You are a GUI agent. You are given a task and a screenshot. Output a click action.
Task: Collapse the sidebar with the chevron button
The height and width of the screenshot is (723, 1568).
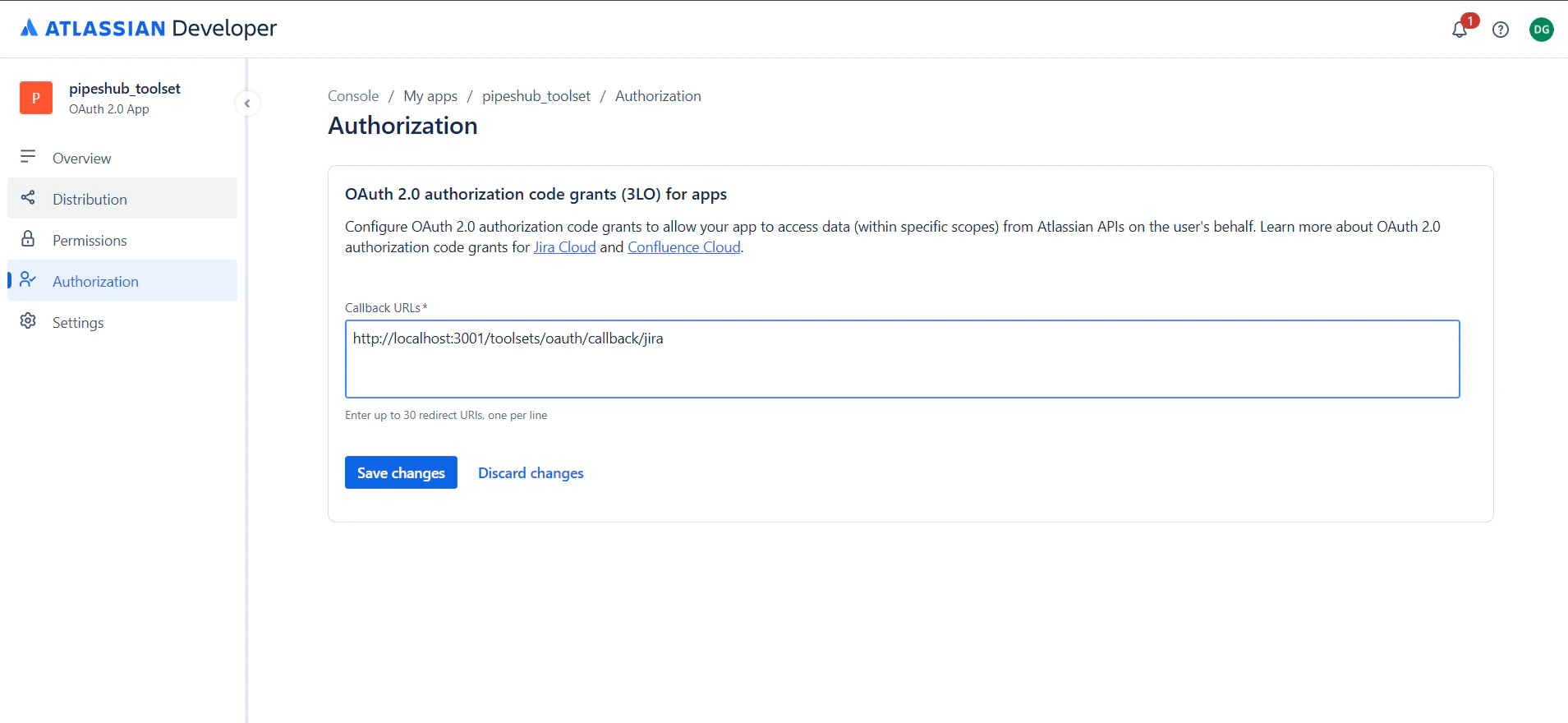(247, 104)
